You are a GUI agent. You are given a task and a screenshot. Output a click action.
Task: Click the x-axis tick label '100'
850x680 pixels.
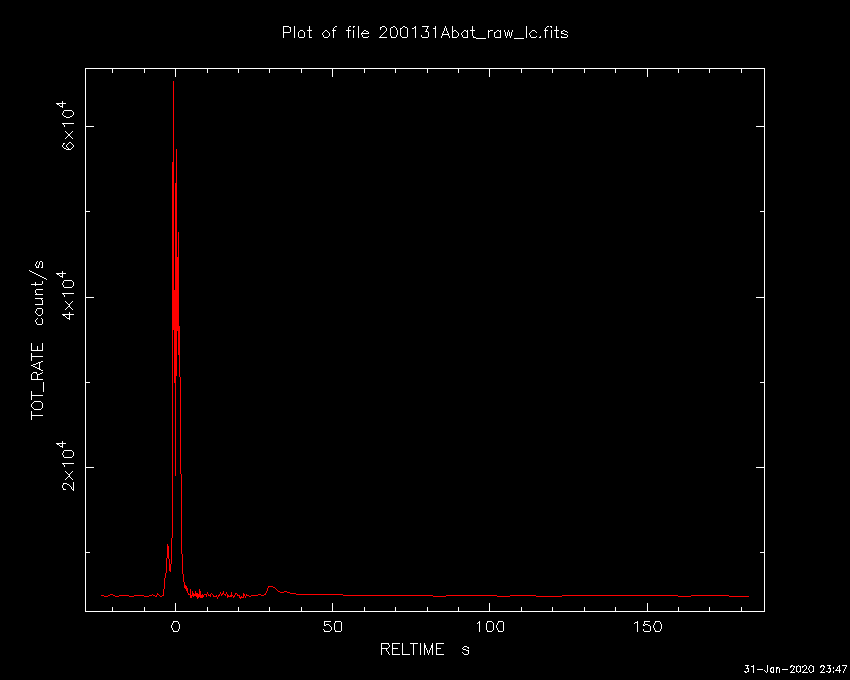point(490,627)
